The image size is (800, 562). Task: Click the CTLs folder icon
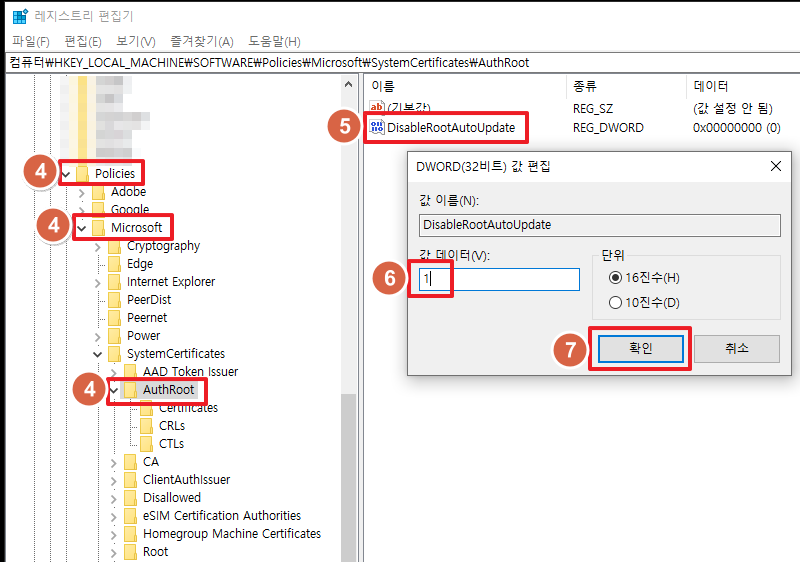tap(146, 444)
